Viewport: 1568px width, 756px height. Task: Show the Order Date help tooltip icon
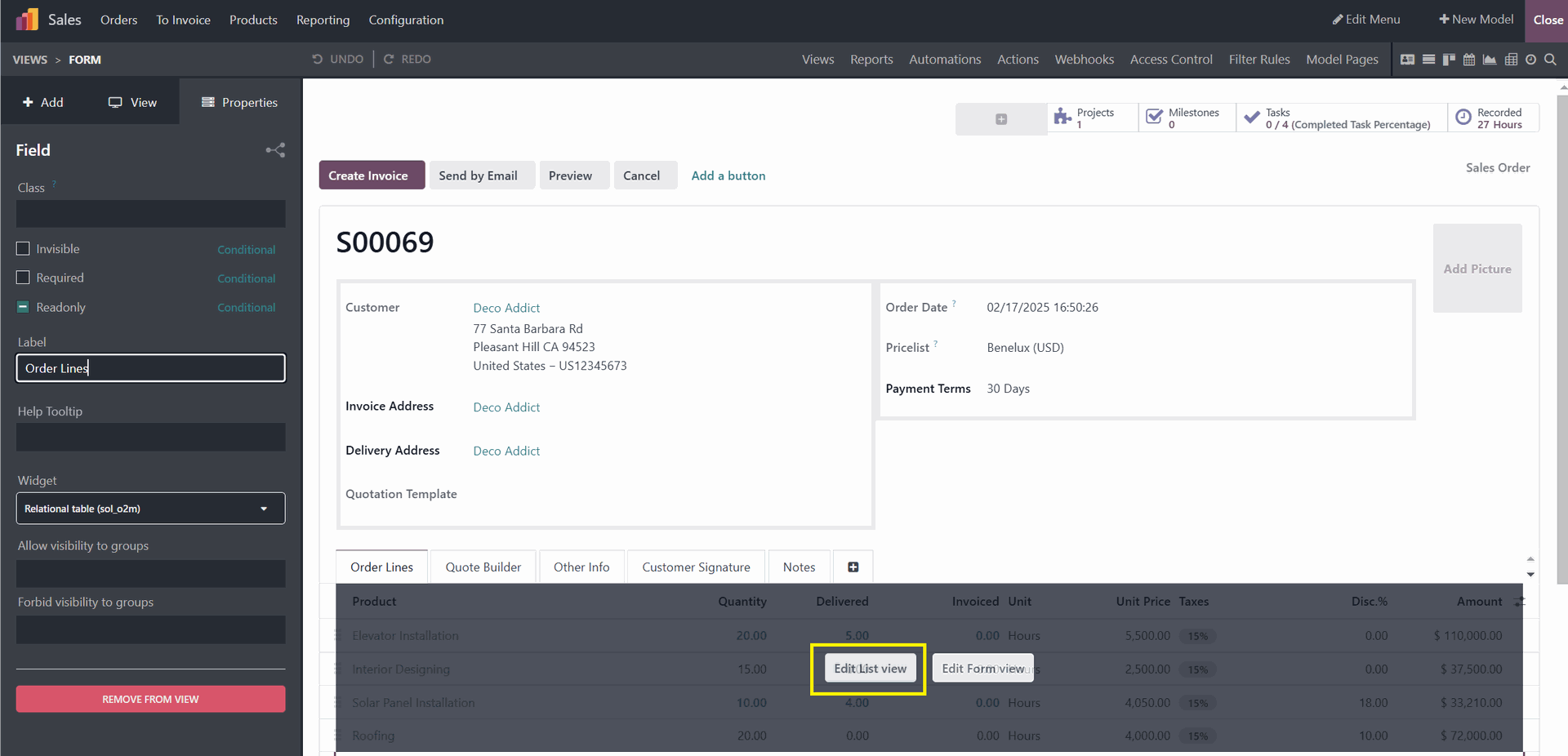[x=954, y=304]
